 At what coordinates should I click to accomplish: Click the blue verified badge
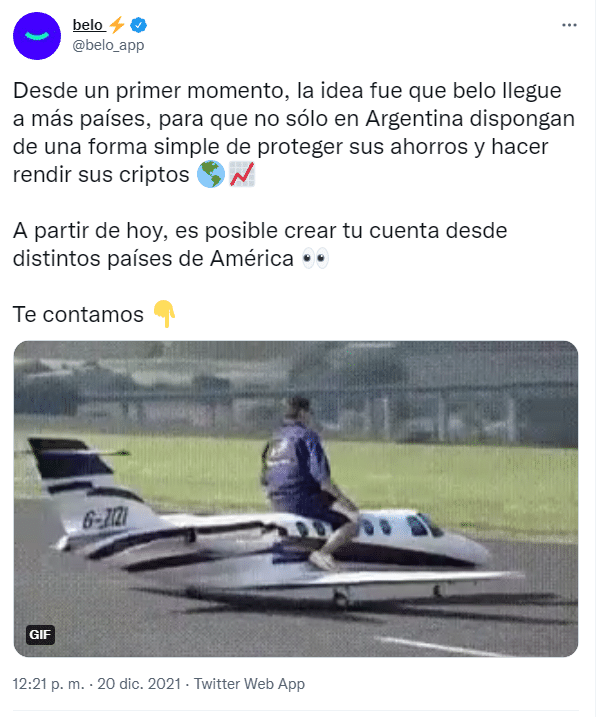click(138, 25)
